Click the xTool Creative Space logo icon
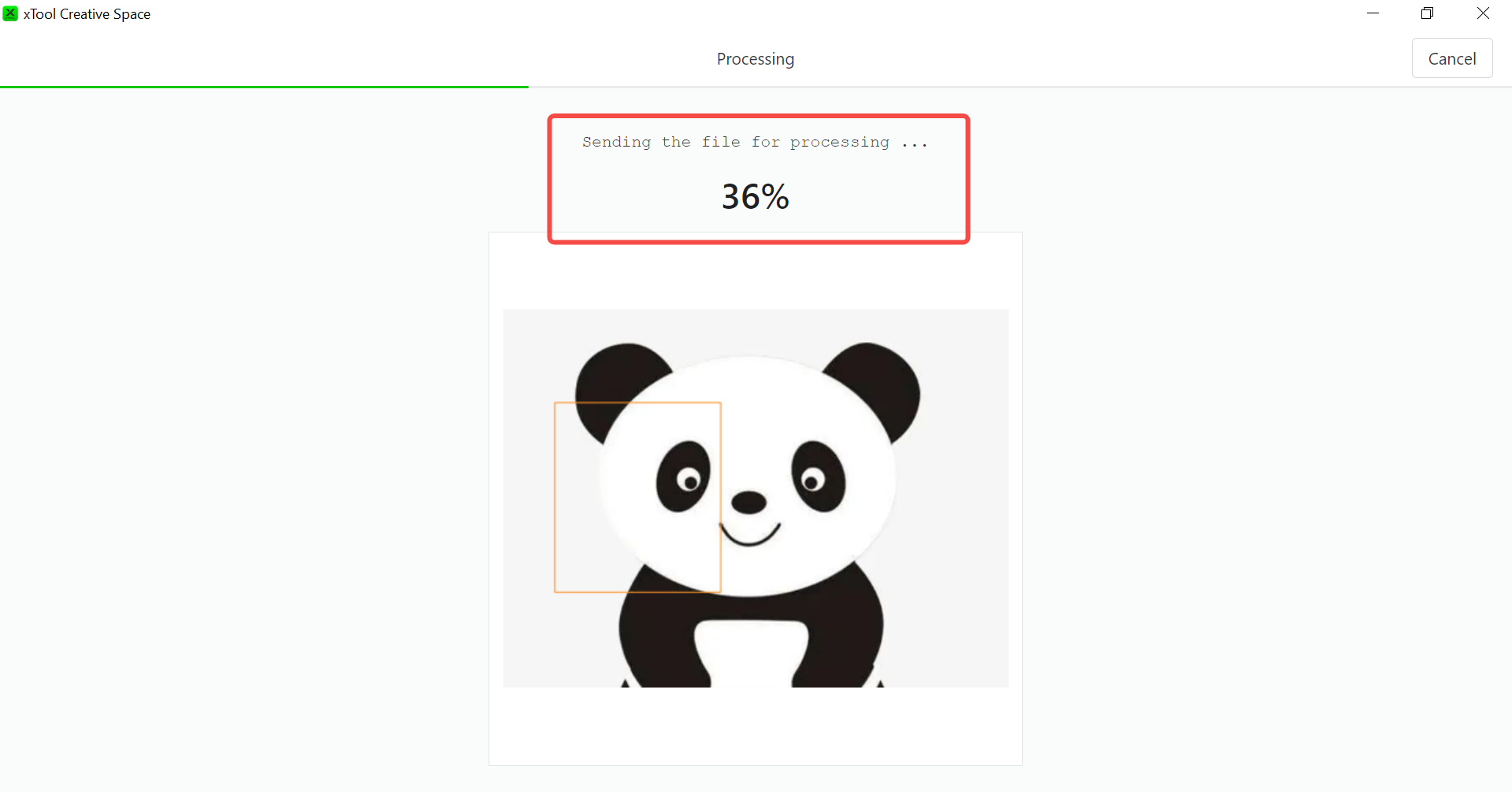The image size is (1512, 792). point(10,13)
